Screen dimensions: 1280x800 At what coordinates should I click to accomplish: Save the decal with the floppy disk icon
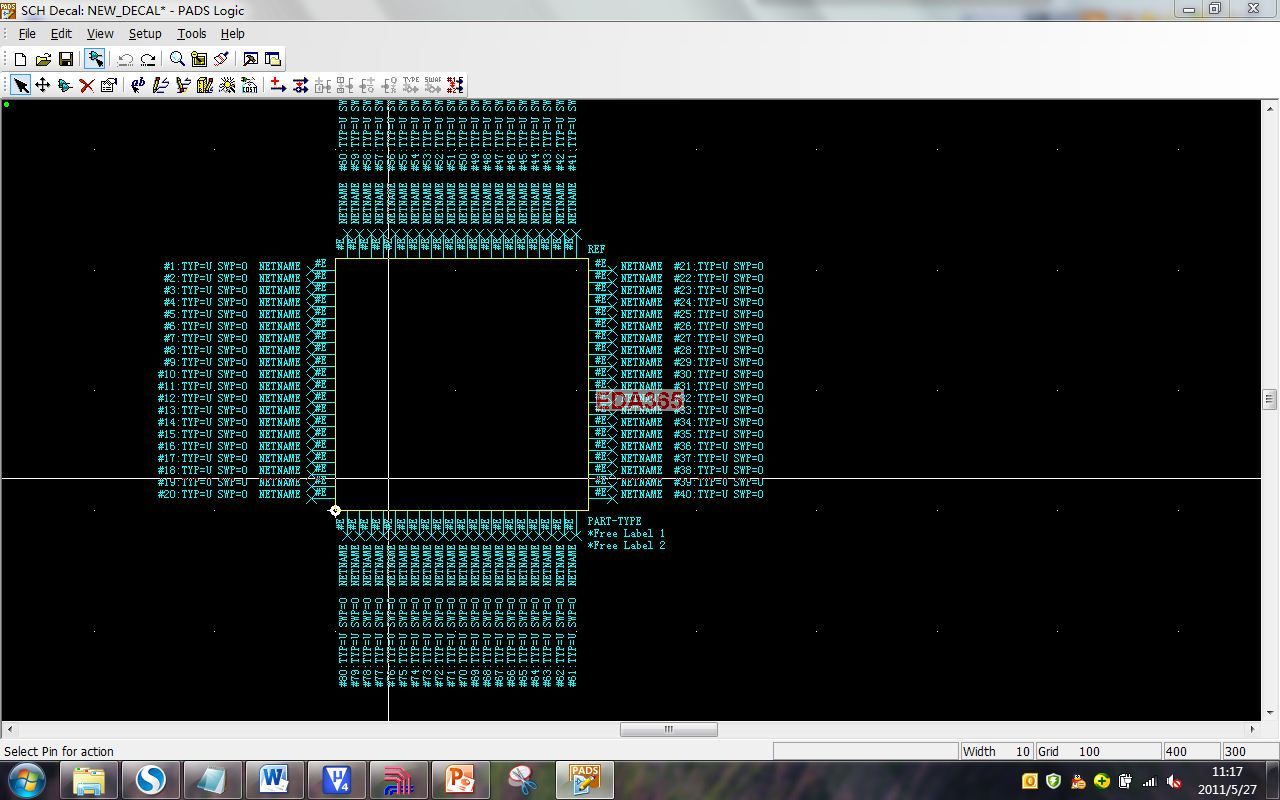coord(66,59)
